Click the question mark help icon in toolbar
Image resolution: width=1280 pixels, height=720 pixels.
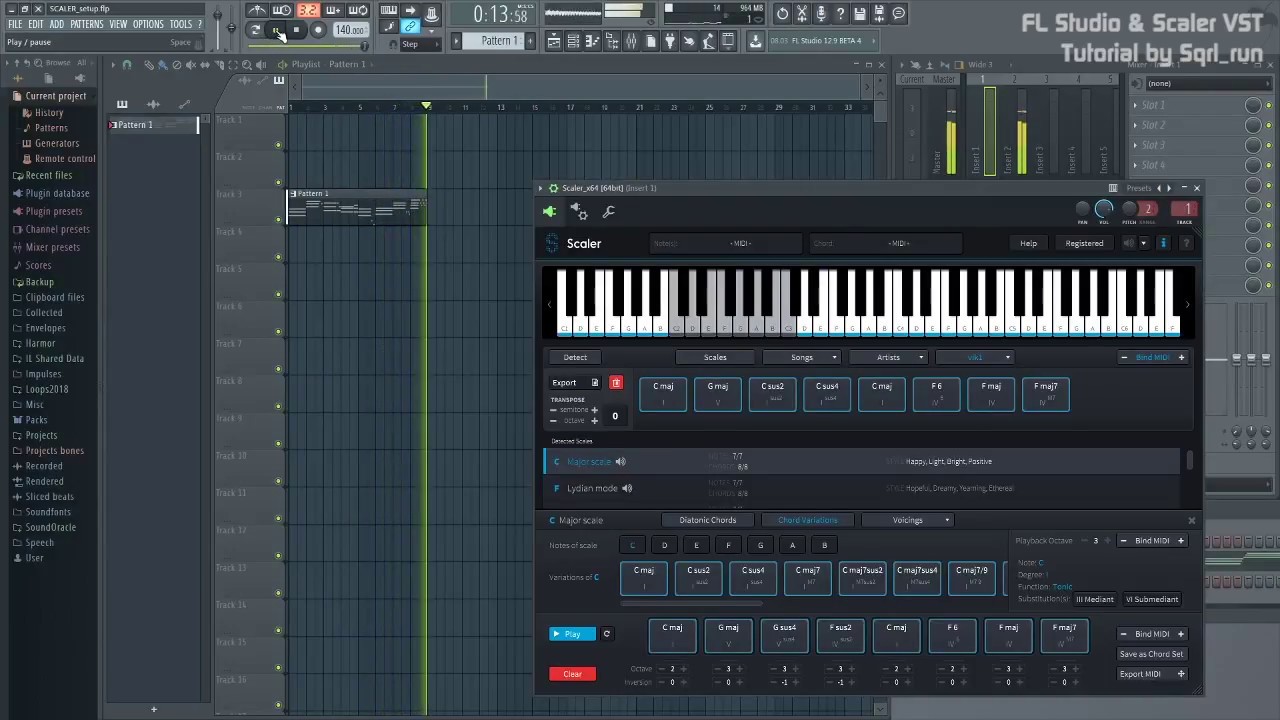click(840, 13)
